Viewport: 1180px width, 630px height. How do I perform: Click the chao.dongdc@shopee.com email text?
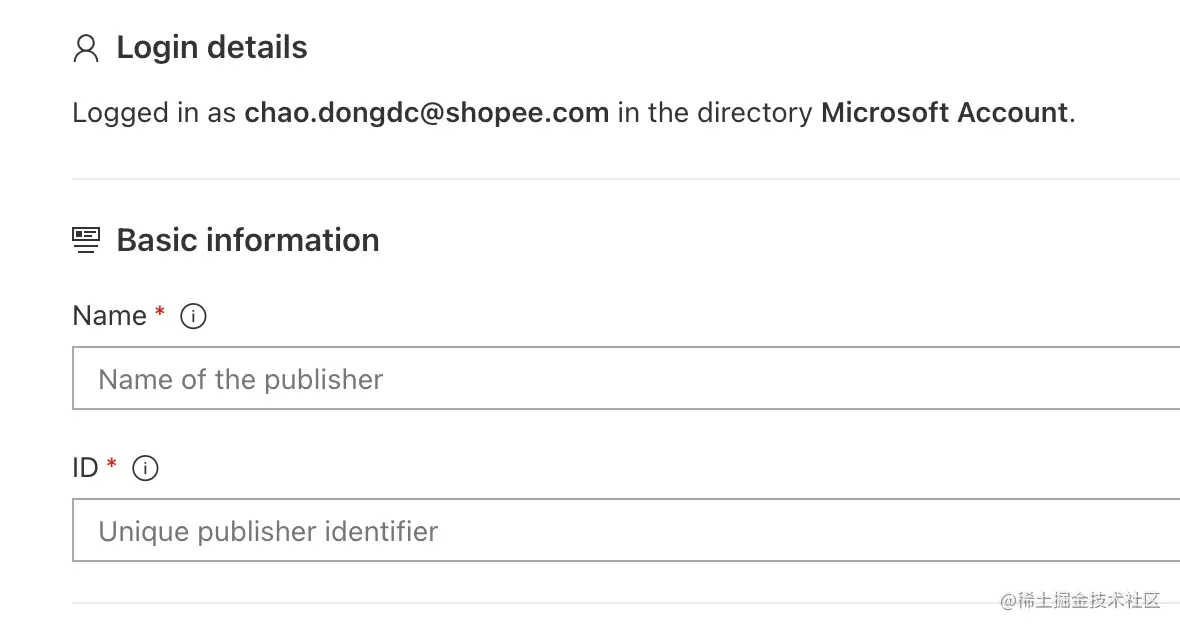click(x=427, y=113)
